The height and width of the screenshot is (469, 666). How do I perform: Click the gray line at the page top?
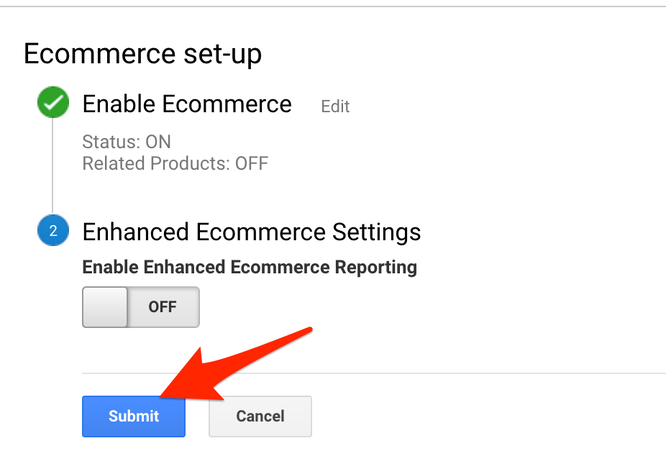point(333,6)
